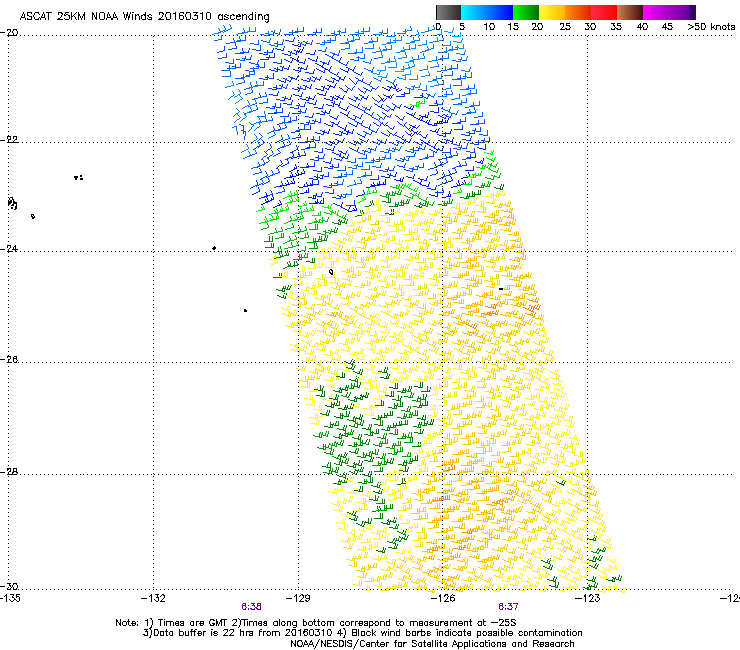Click the '>50 knots' scale label
Viewport: 740px width, 650px height.
(711, 26)
